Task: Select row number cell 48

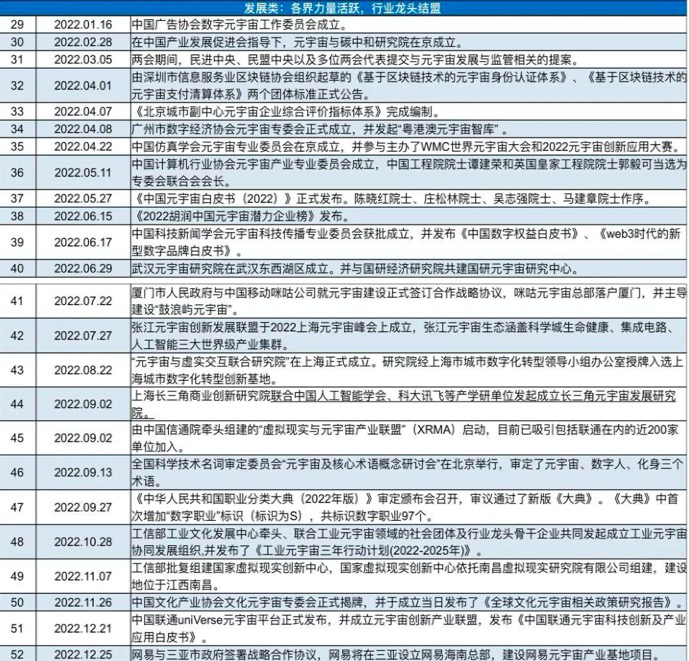Action: coord(17,542)
